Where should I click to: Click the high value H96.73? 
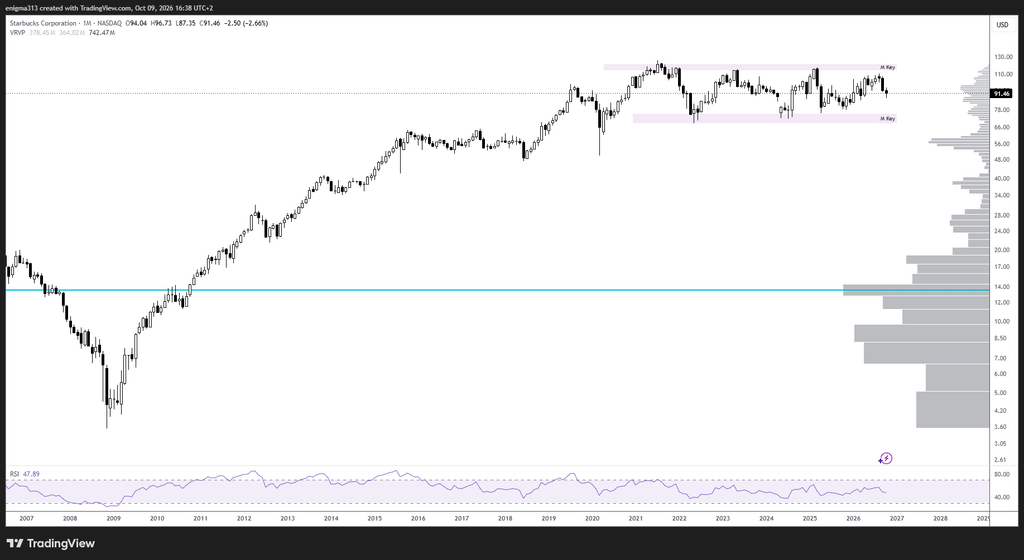click(161, 23)
